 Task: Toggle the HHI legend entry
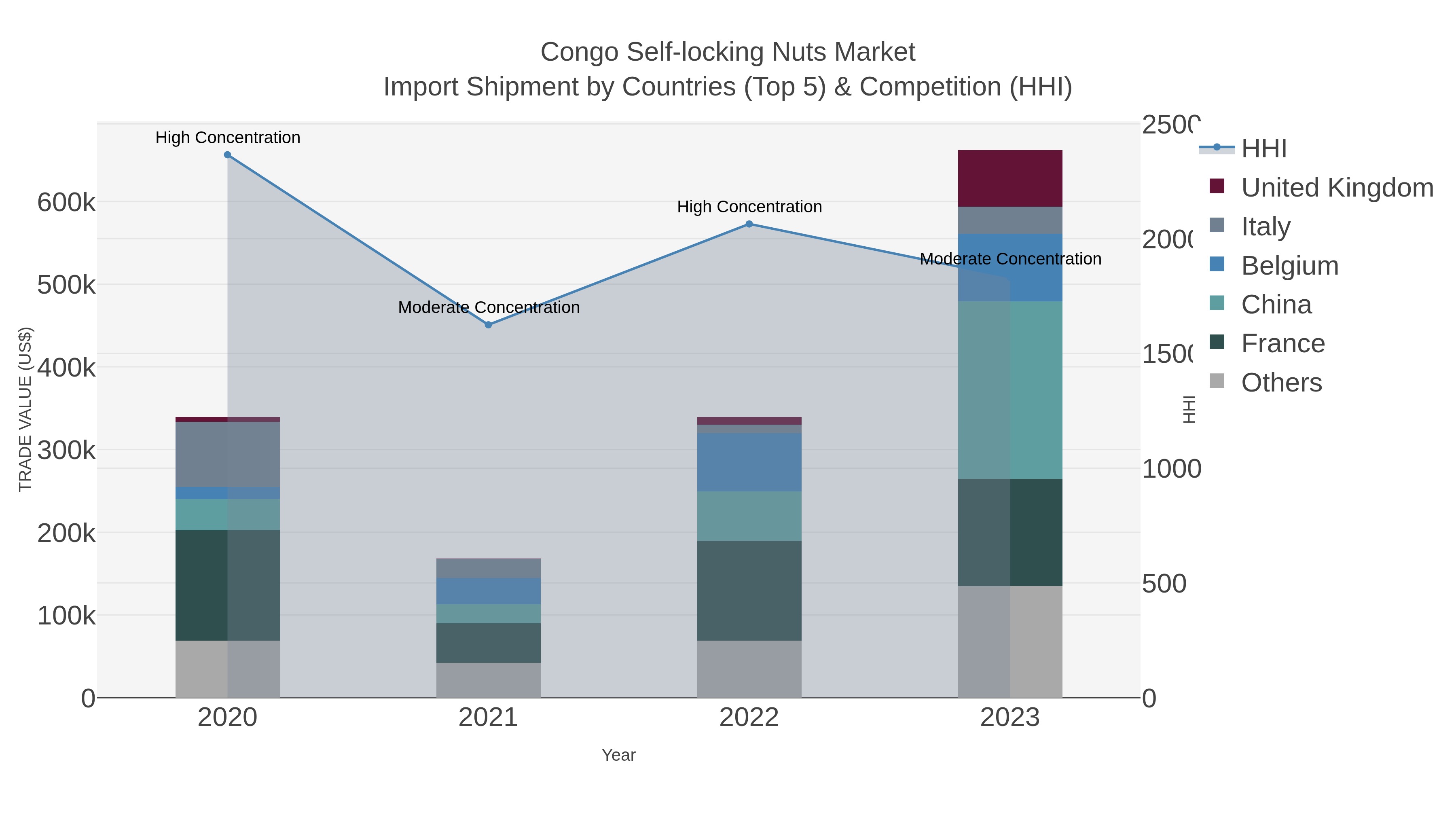[1243, 148]
